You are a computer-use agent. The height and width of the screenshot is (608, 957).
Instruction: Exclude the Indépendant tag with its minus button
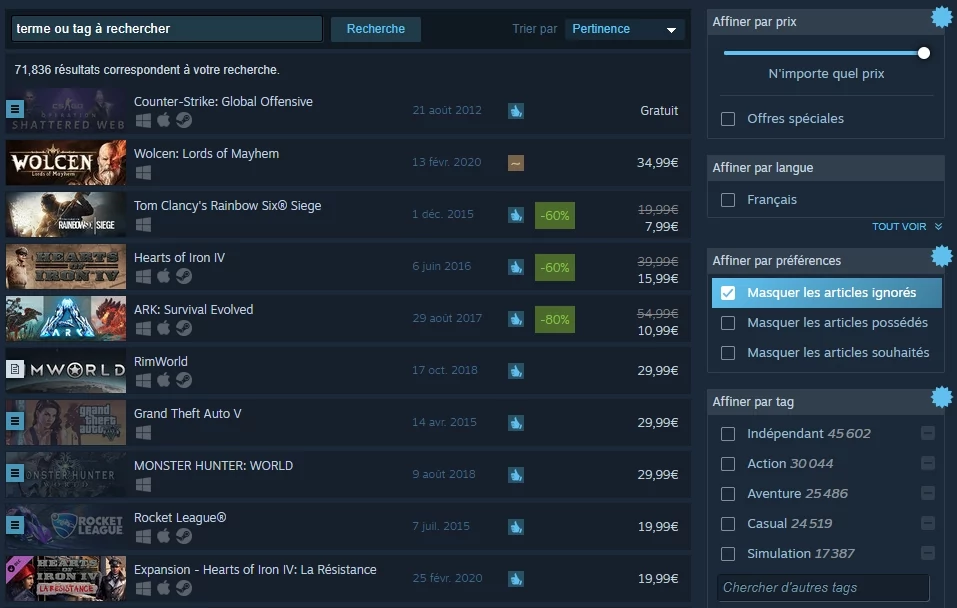tap(928, 433)
